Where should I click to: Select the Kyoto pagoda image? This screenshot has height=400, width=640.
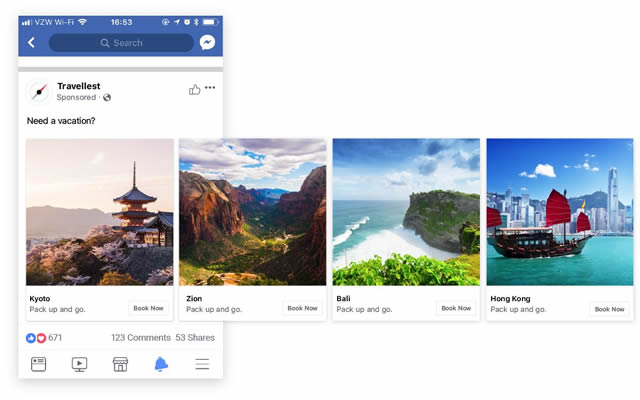99,212
